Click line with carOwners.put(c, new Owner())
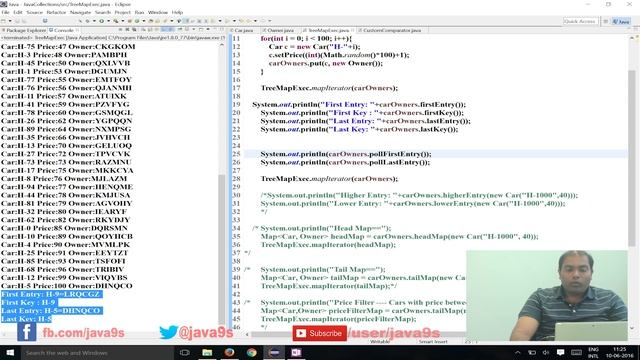 tap(326, 63)
